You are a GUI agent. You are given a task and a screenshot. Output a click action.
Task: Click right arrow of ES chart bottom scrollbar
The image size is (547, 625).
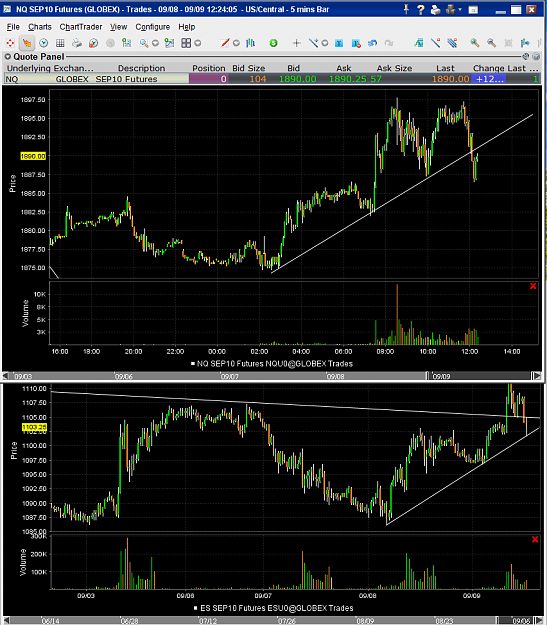coord(537,621)
